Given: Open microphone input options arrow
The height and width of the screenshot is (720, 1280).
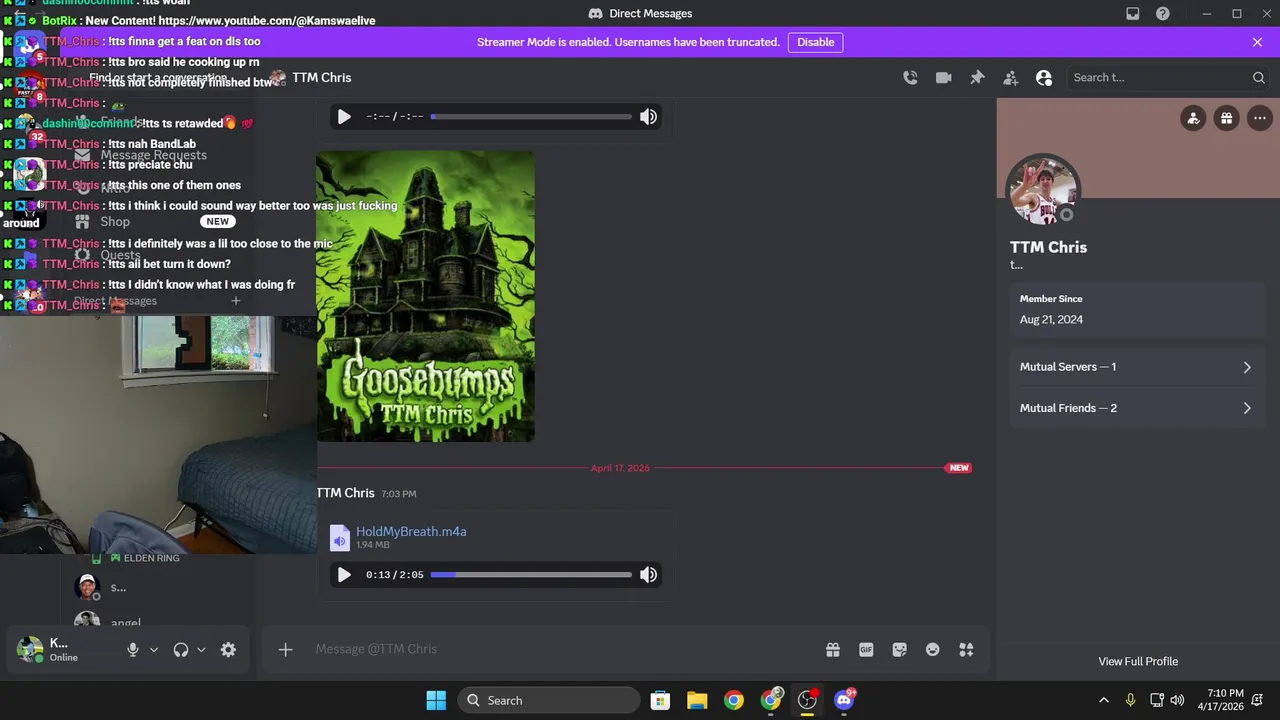Looking at the screenshot, I should click(153, 649).
